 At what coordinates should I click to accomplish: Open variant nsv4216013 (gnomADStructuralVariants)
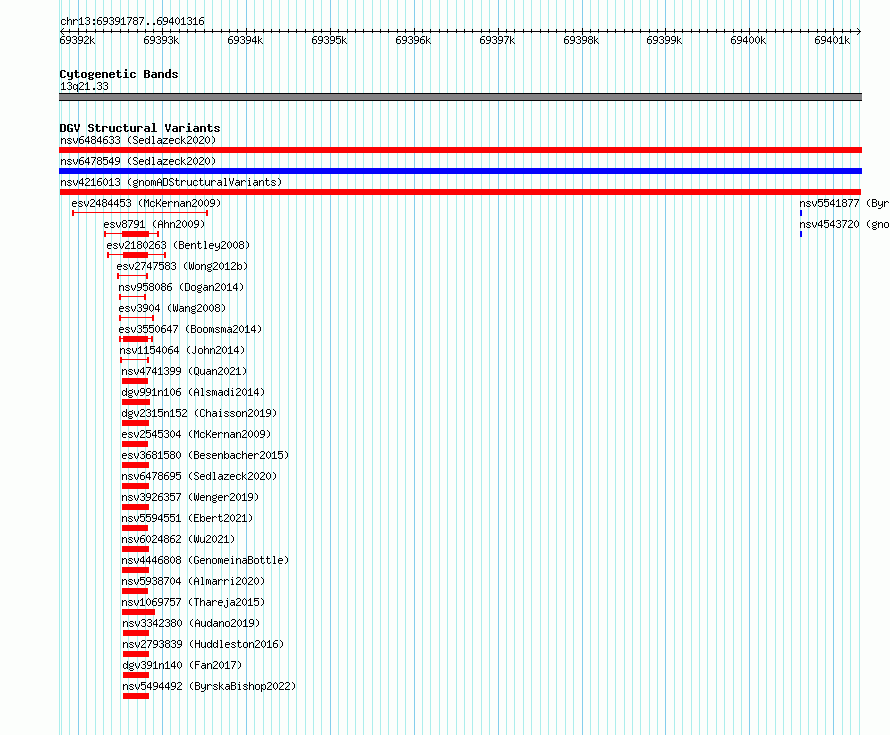pyautogui.click(x=171, y=182)
